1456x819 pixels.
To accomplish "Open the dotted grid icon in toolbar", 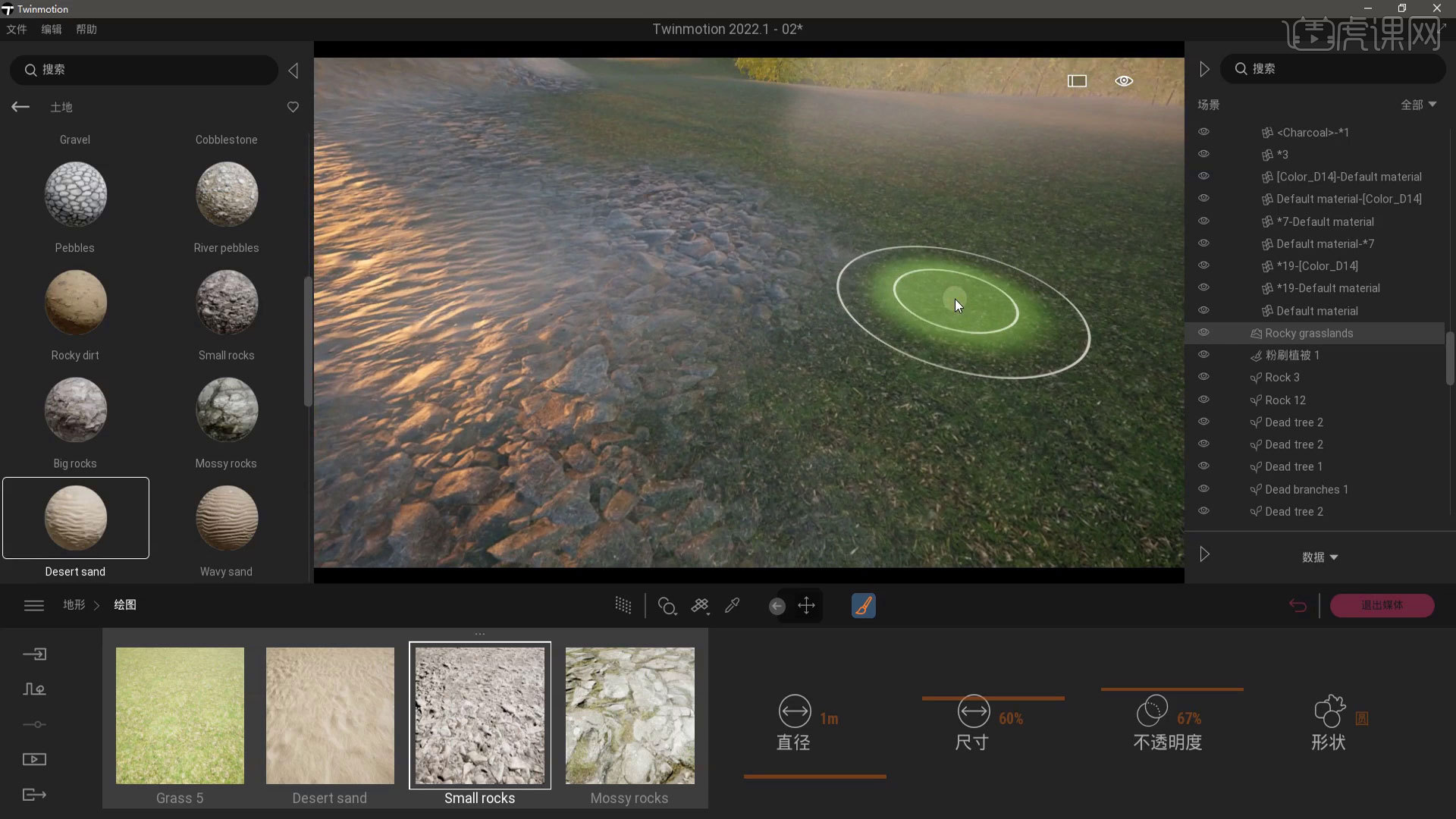I will coord(623,605).
